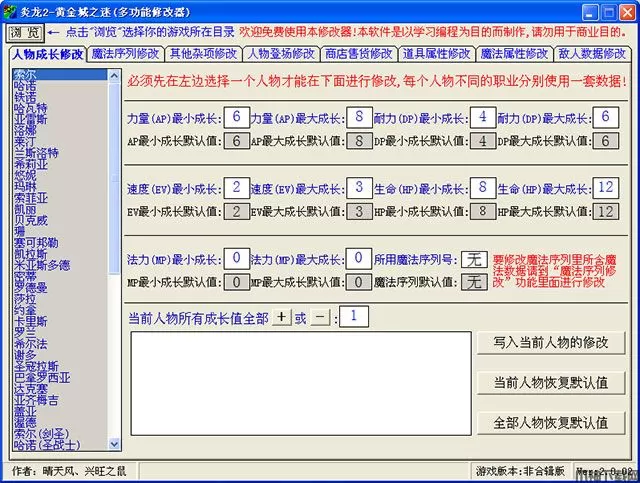Image resolution: width=640 pixels, height=483 pixels.
Task: Click the − button to decrease all growth values
Action: click(x=320, y=317)
